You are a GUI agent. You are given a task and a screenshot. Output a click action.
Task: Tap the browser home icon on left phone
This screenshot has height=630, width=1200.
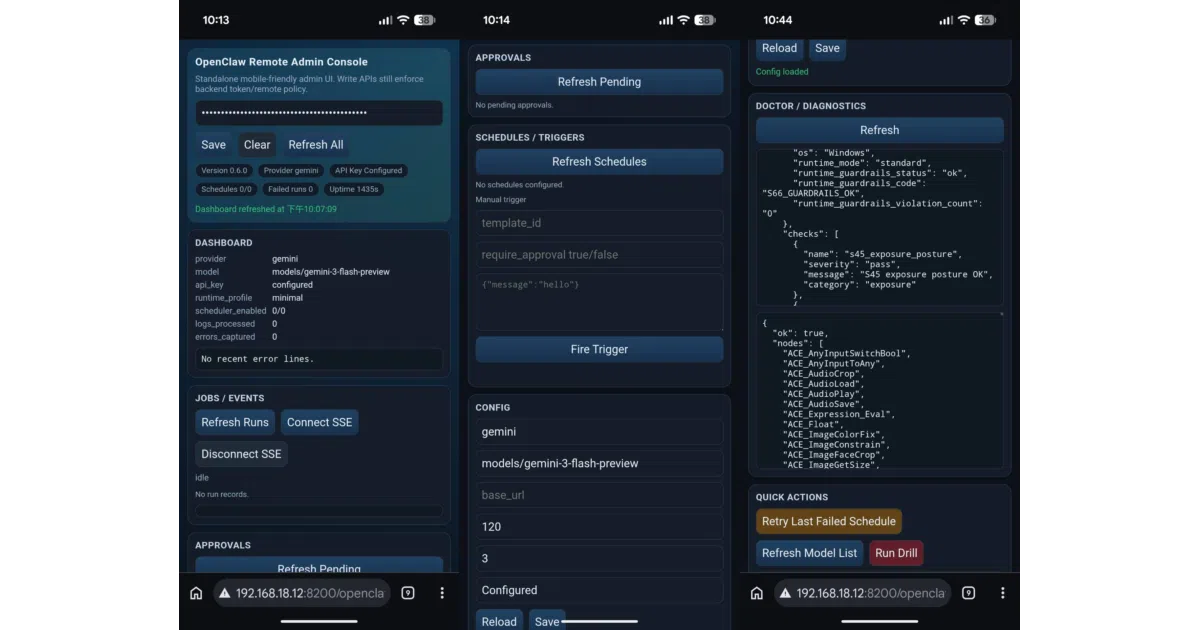(196, 593)
